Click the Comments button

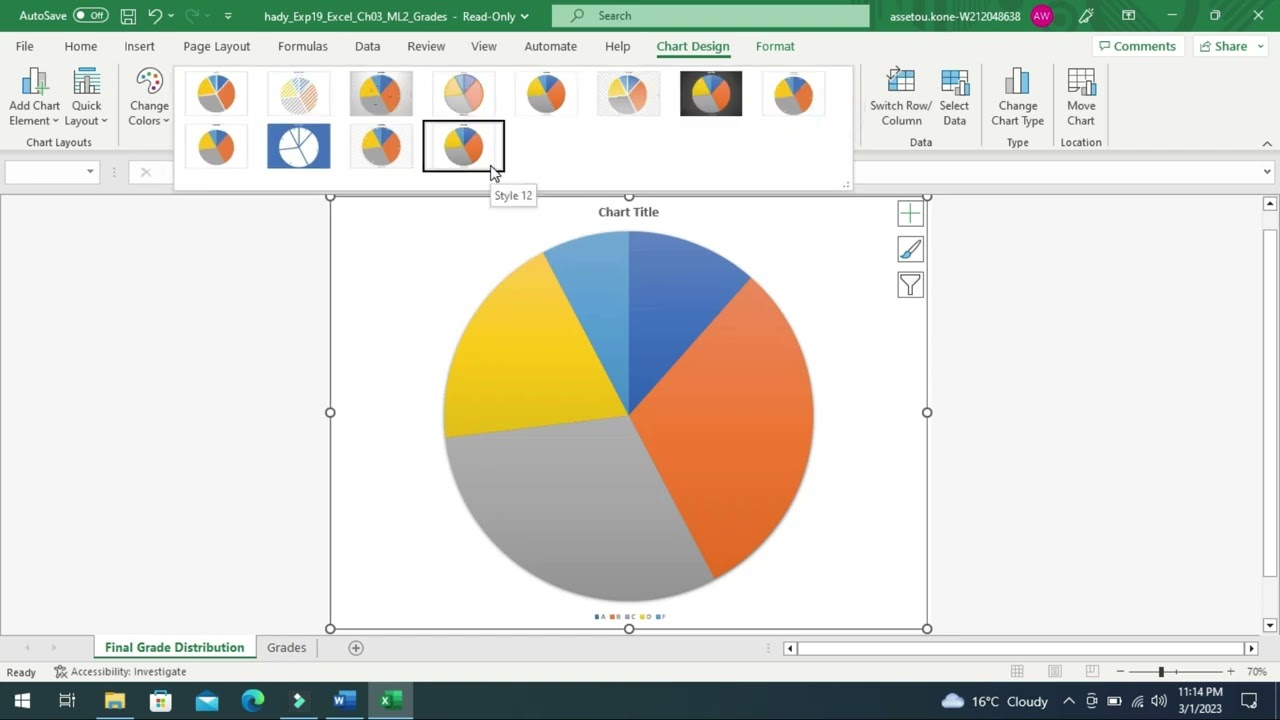point(1136,46)
